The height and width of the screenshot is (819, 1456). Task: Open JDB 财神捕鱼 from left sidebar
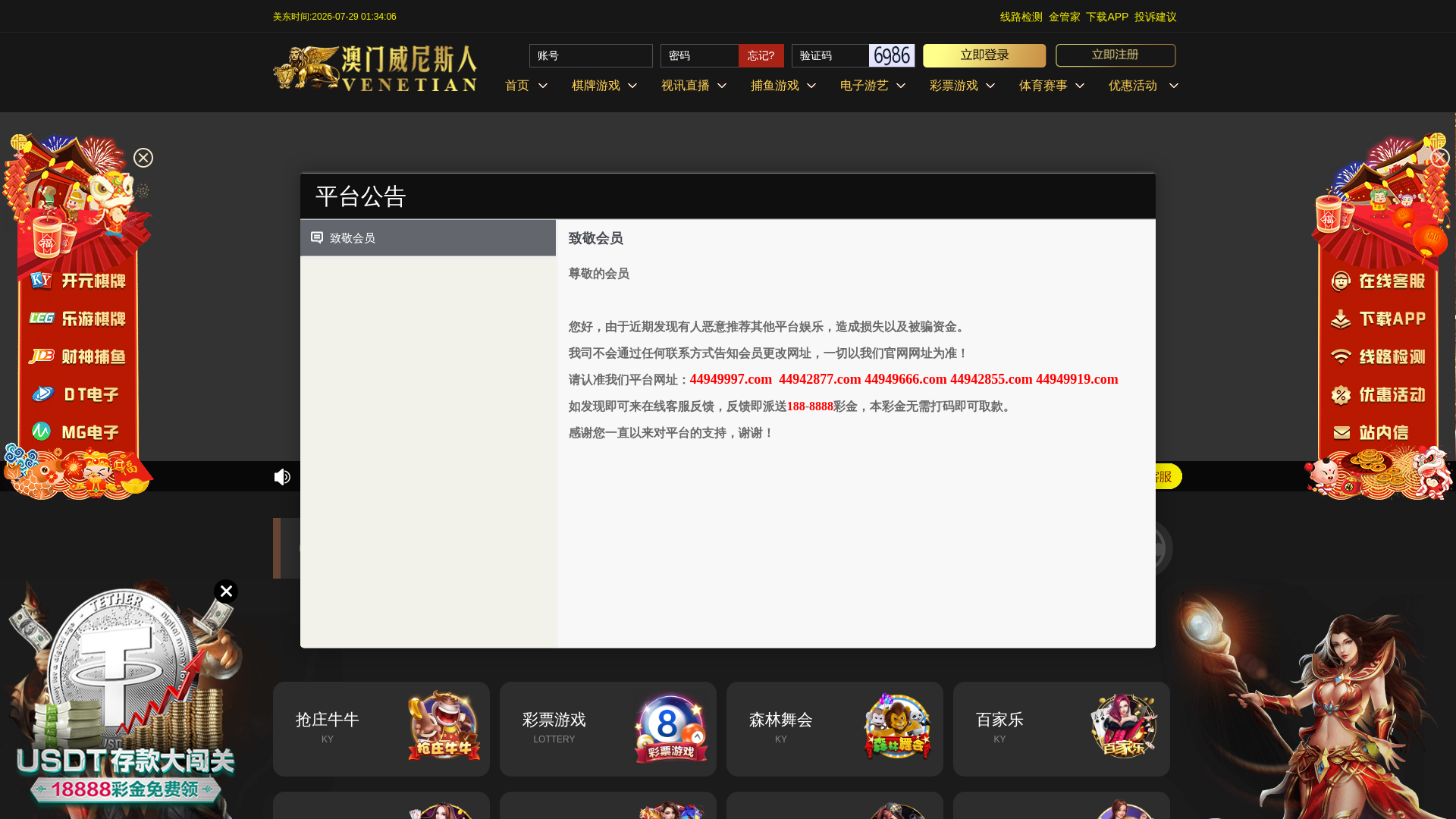pos(77,356)
